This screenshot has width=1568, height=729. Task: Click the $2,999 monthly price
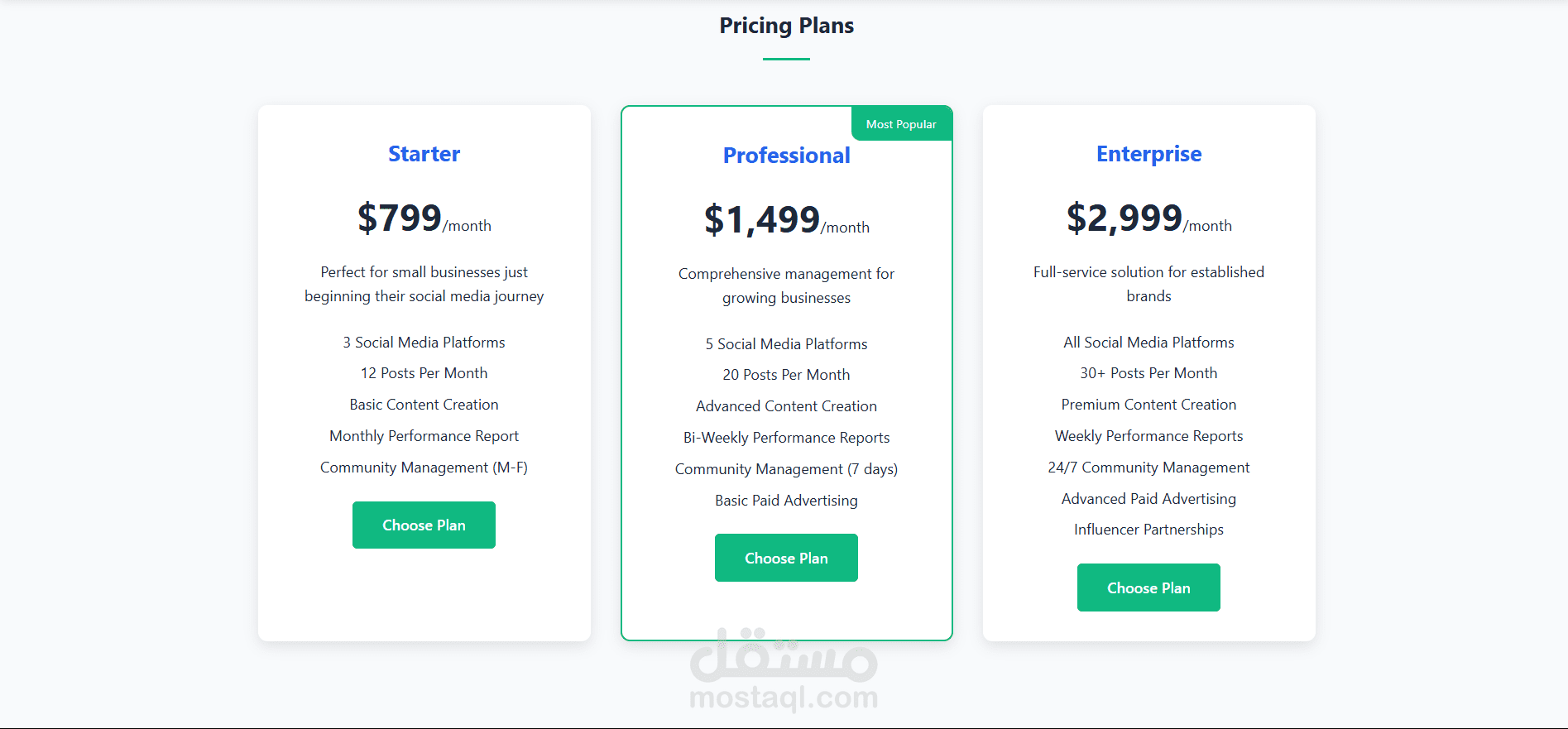click(x=1124, y=218)
